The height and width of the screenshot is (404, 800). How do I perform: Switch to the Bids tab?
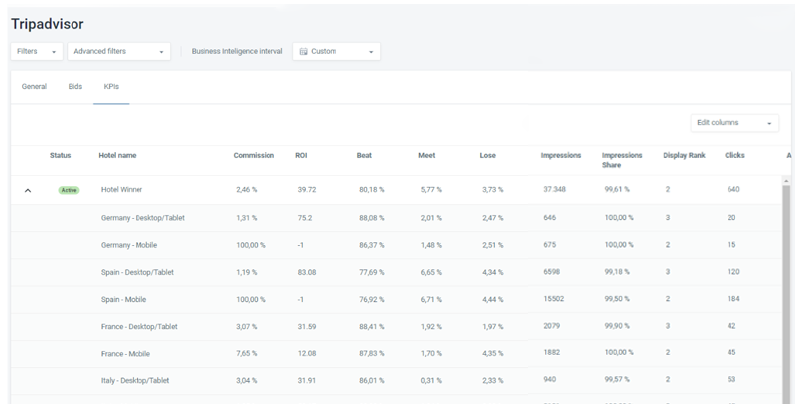click(75, 87)
